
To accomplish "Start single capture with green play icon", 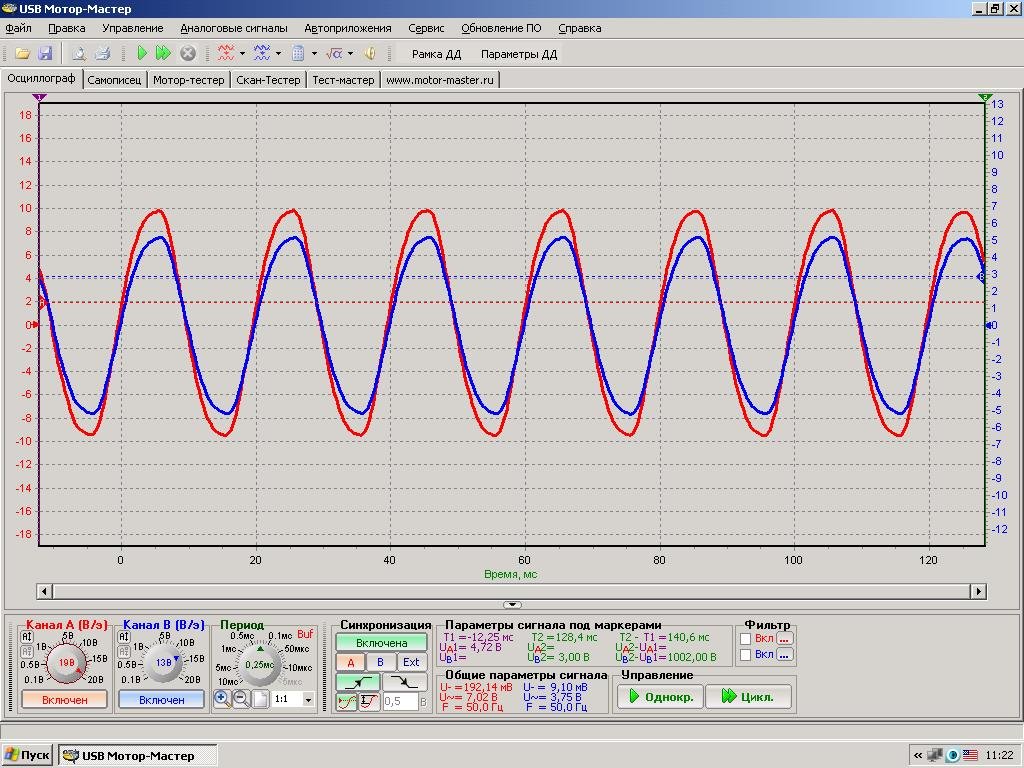I will pyautogui.click(x=142, y=54).
